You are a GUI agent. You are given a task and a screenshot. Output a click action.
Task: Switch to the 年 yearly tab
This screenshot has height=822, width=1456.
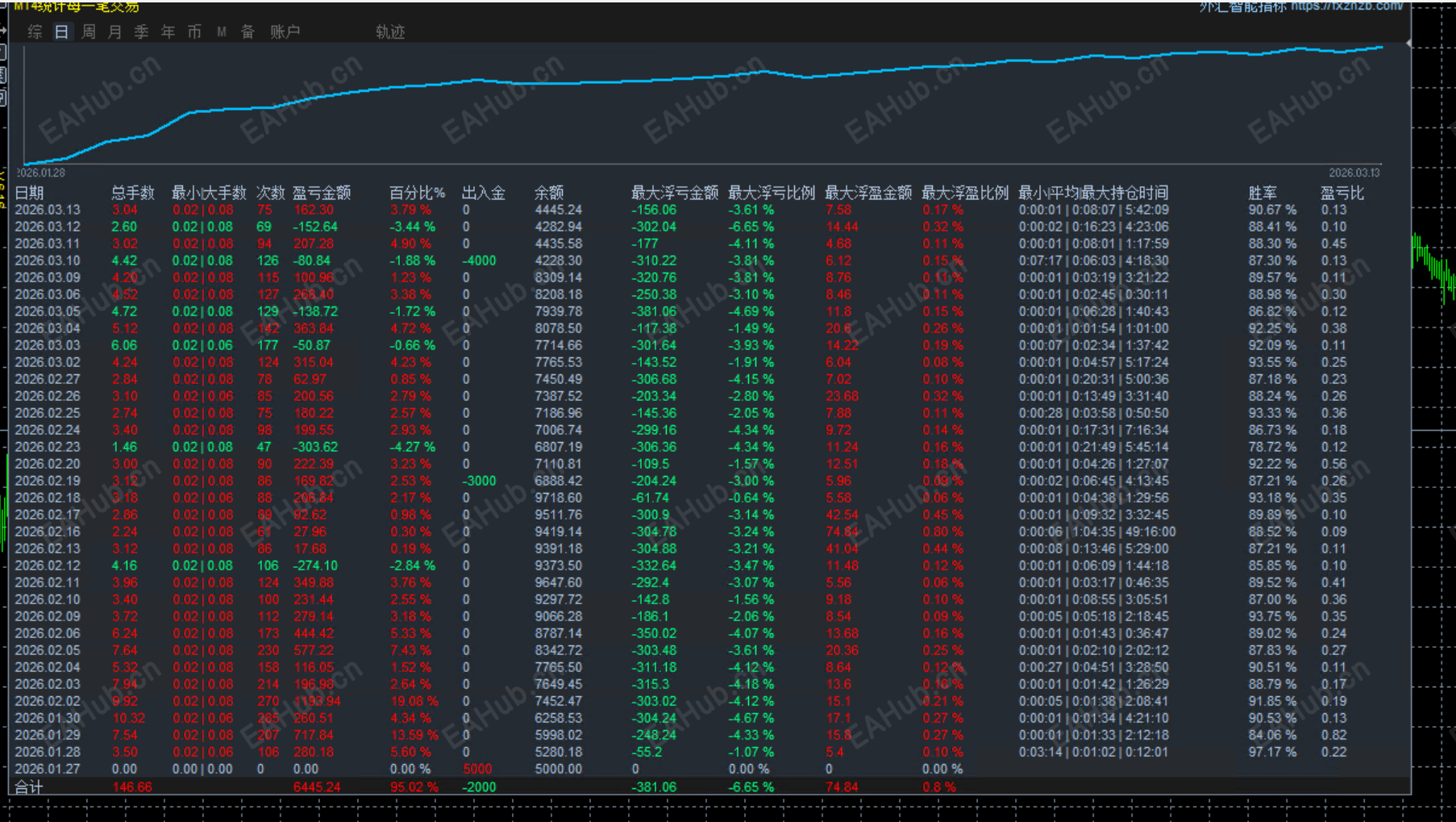coord(168,31)
